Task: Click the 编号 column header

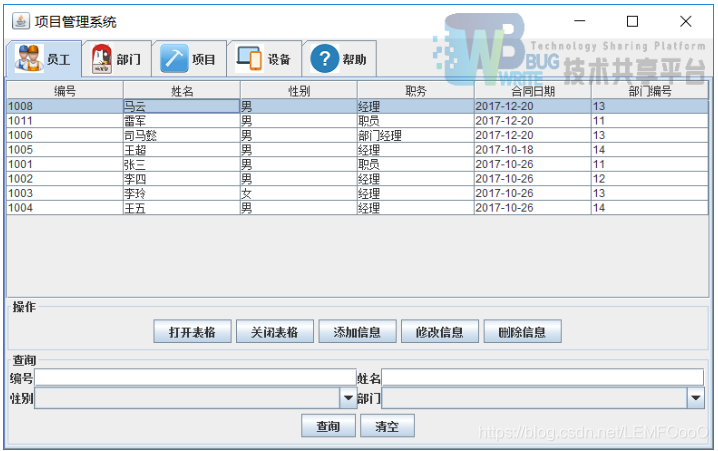Action: (x=65, y=91)
